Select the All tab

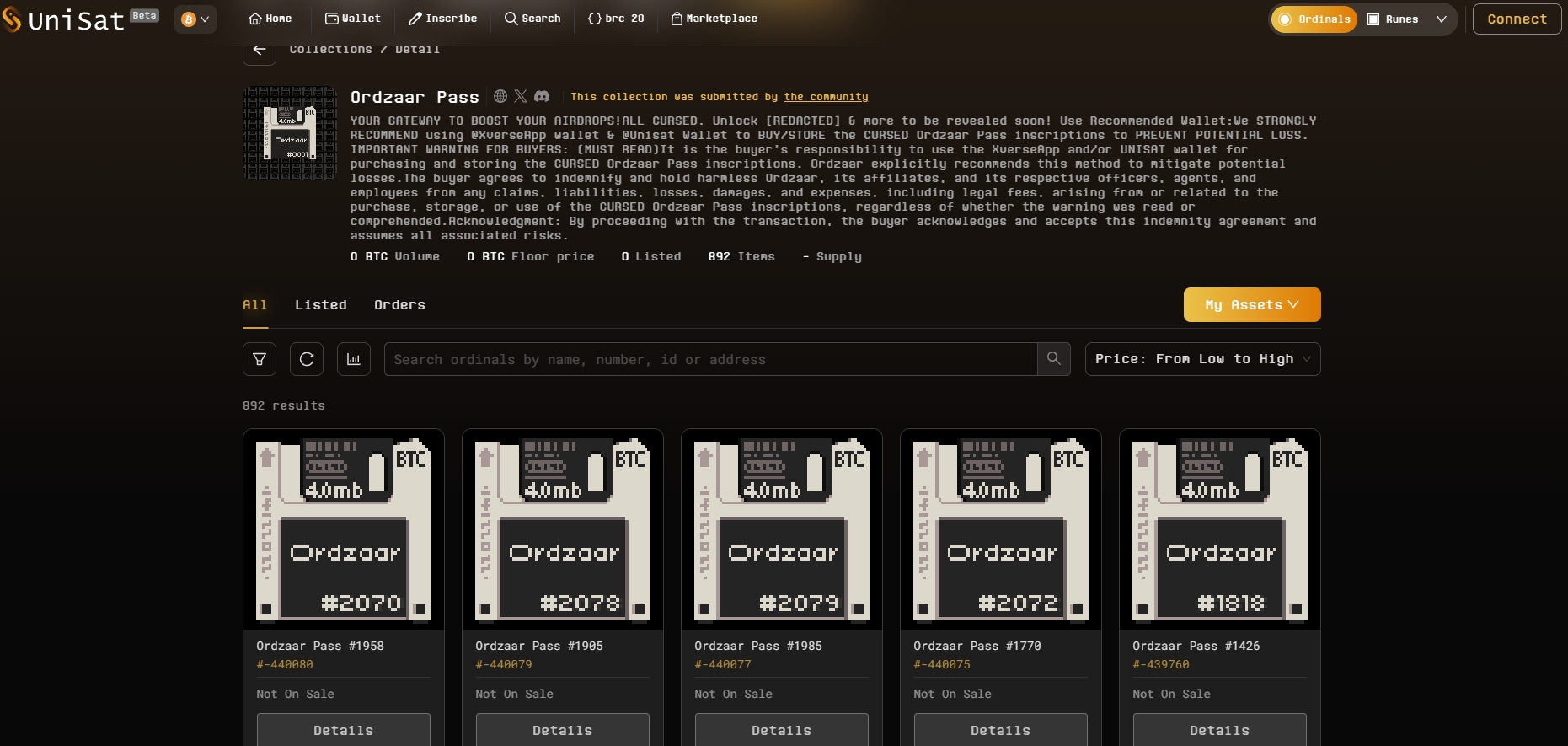pos(254,305)
